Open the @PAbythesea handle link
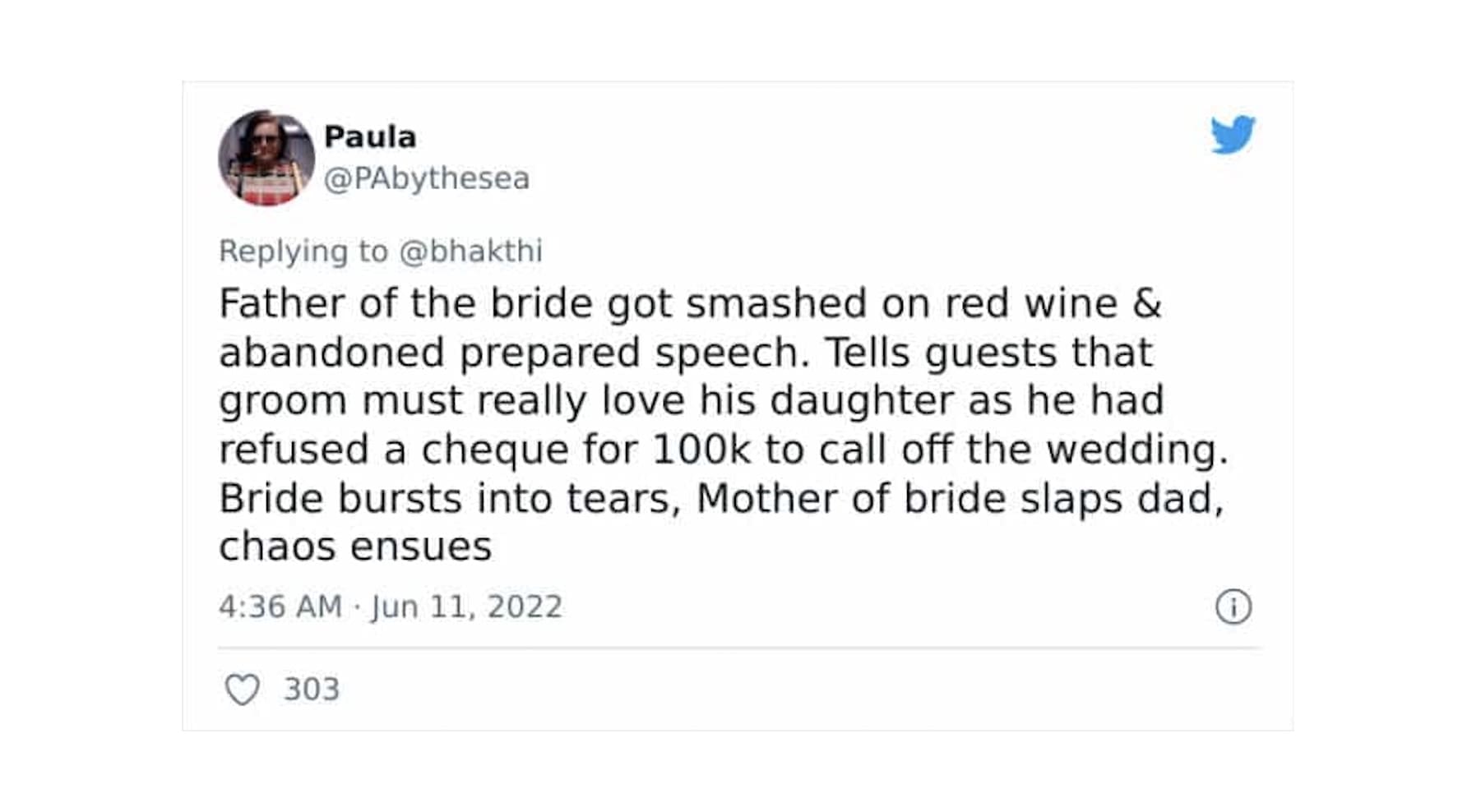Image resolution: width=1467 pixels, height=812 pixels. point(427,178)
